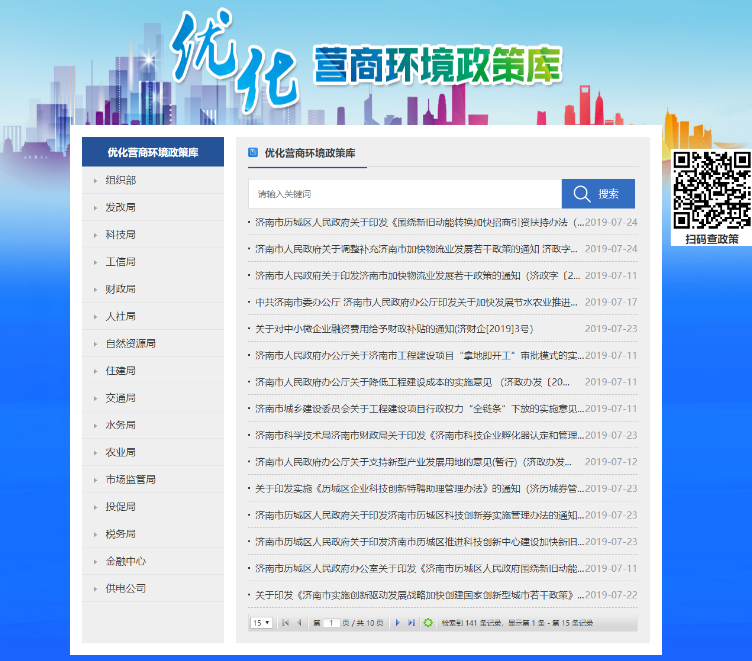Open 历城区 新旧动能转换招商引资扶持办法 policy link
752x661 pixels.
point(420,222)
